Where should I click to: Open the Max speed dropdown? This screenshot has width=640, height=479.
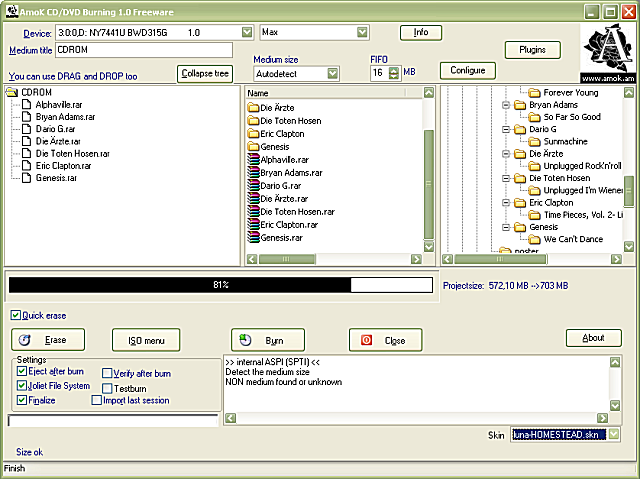coord(362,32)
